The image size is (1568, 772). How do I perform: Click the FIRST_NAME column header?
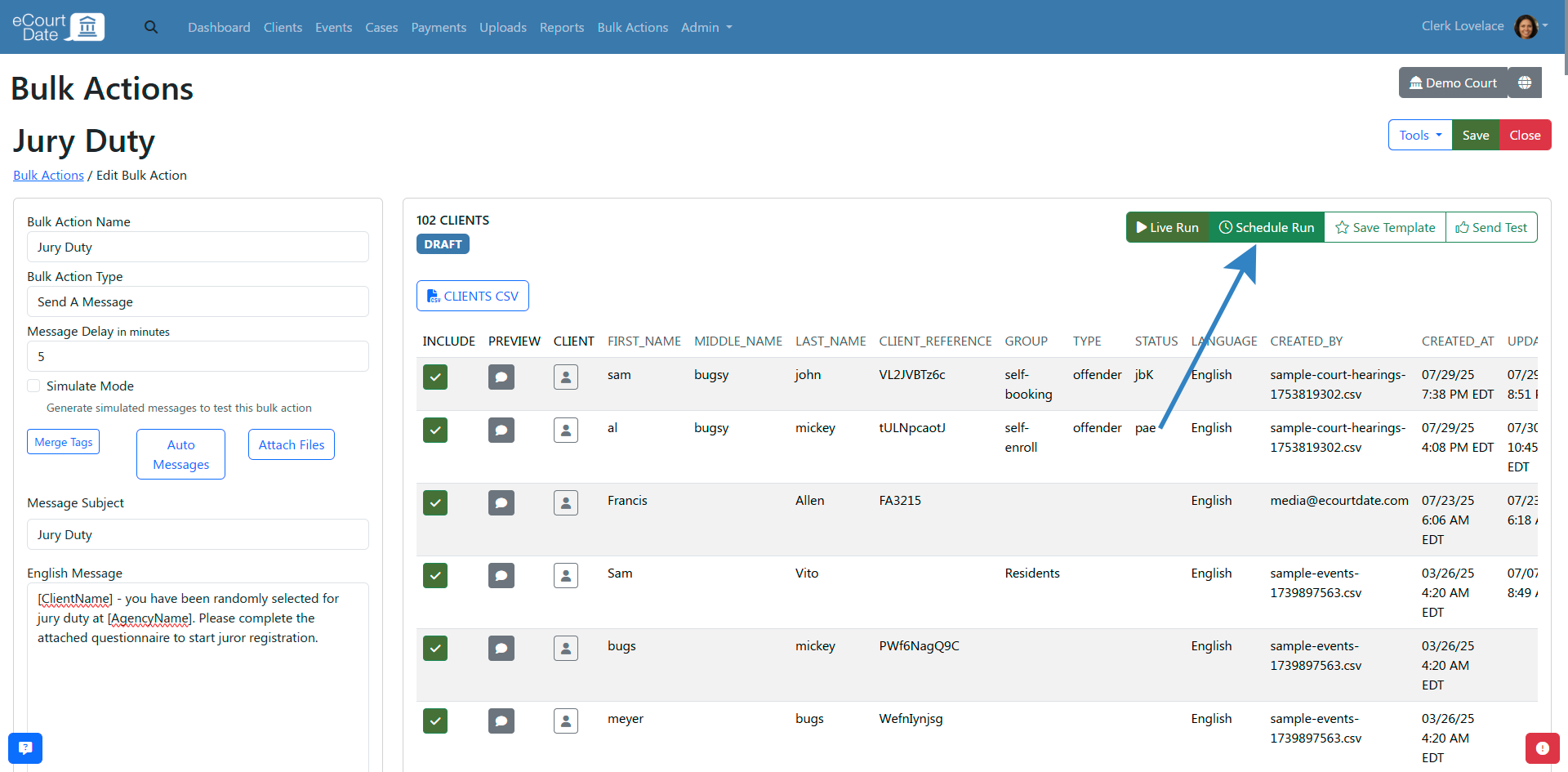644,341
